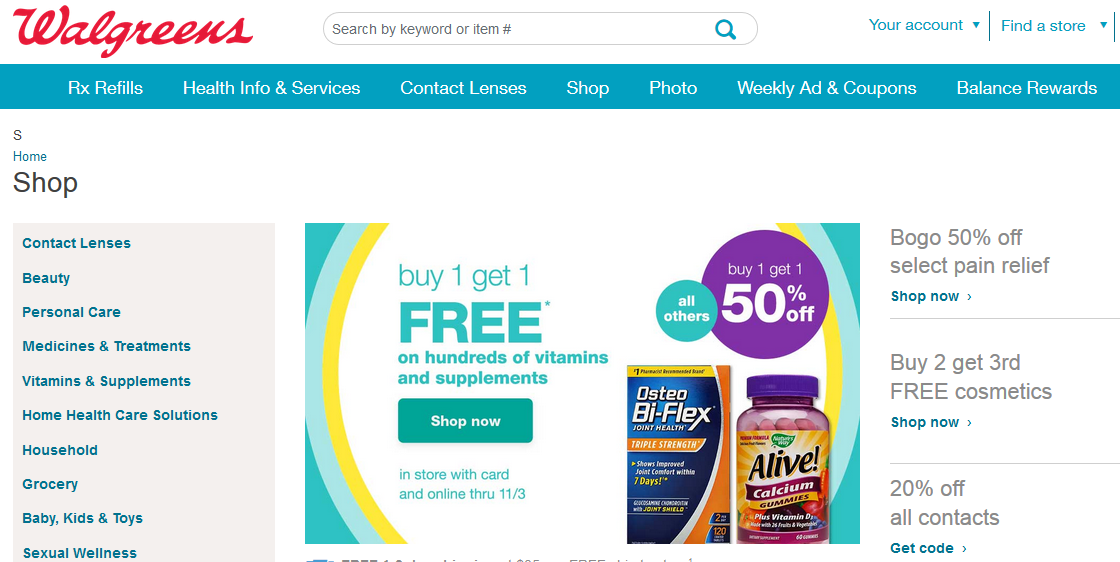This screenshot has width=1120, height=562.
Task: Click the Osteo Bi-Flex product image
Action: [x=679, y=454]
